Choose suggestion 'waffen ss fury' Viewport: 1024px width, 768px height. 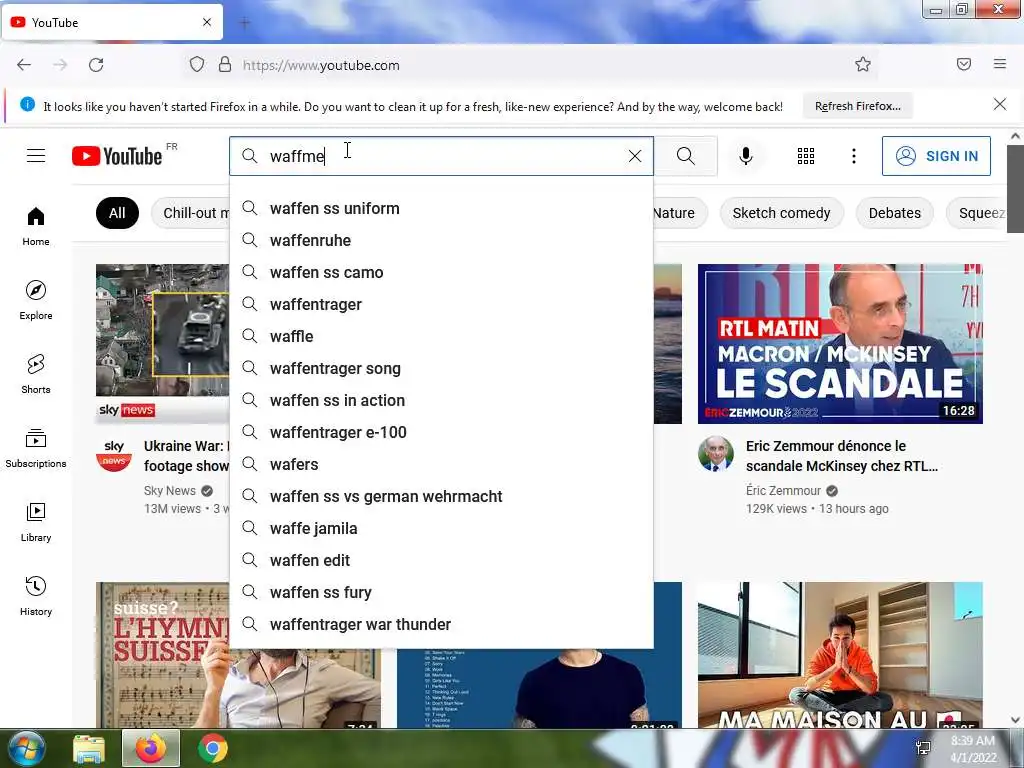[441, 592]
